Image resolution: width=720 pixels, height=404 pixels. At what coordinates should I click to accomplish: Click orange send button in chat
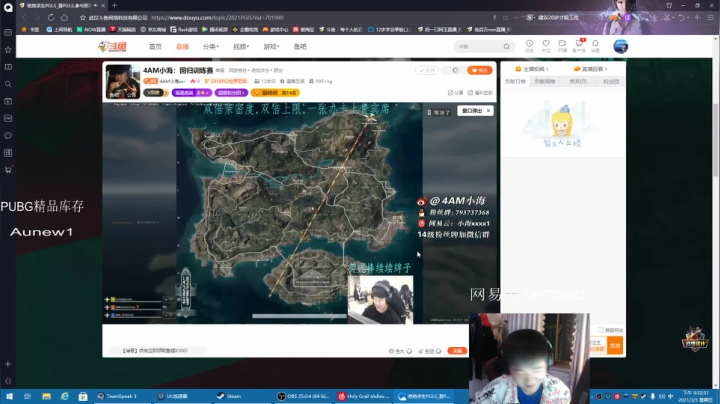(x=615, y=345)
